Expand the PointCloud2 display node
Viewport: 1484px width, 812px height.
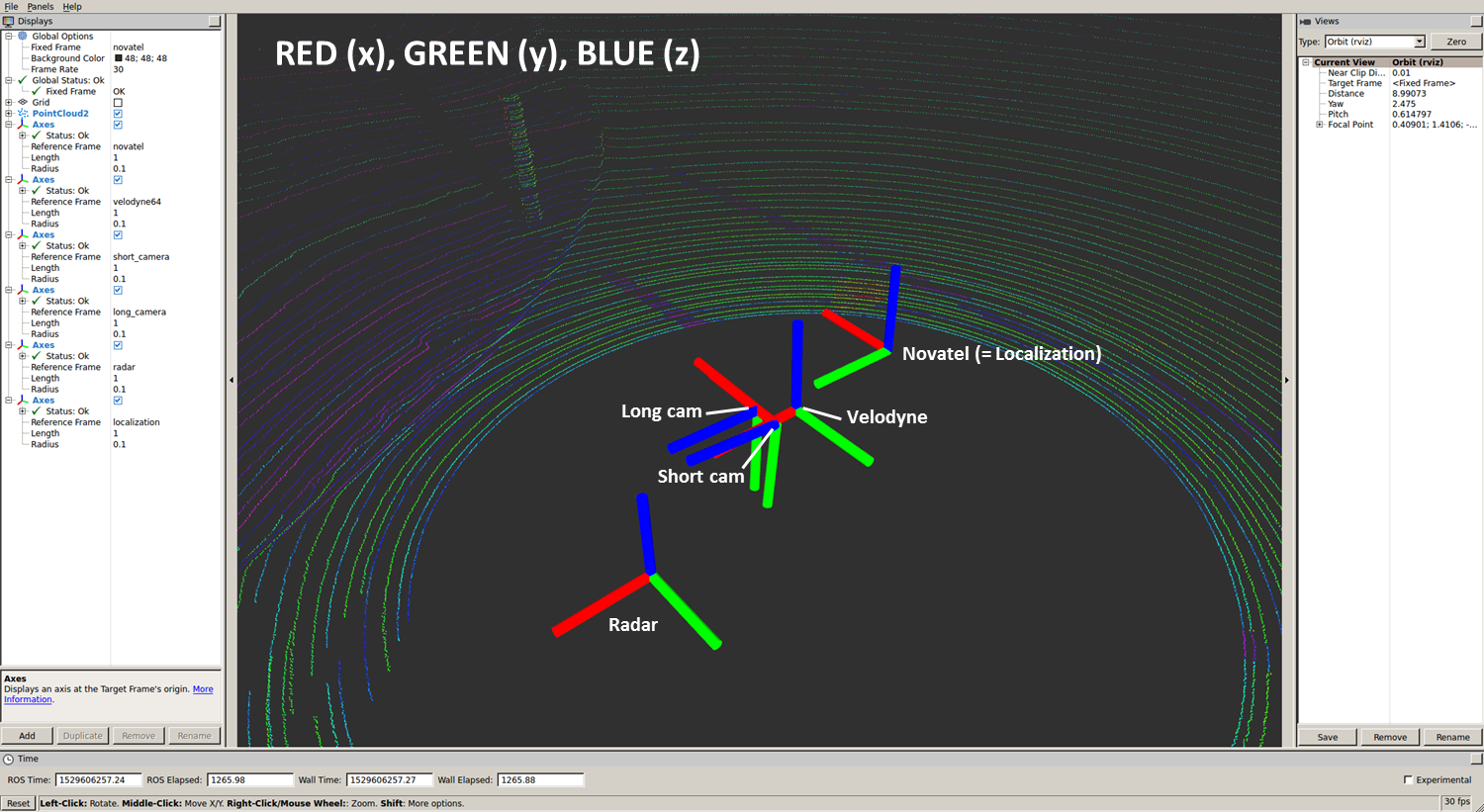pos(9,114)
